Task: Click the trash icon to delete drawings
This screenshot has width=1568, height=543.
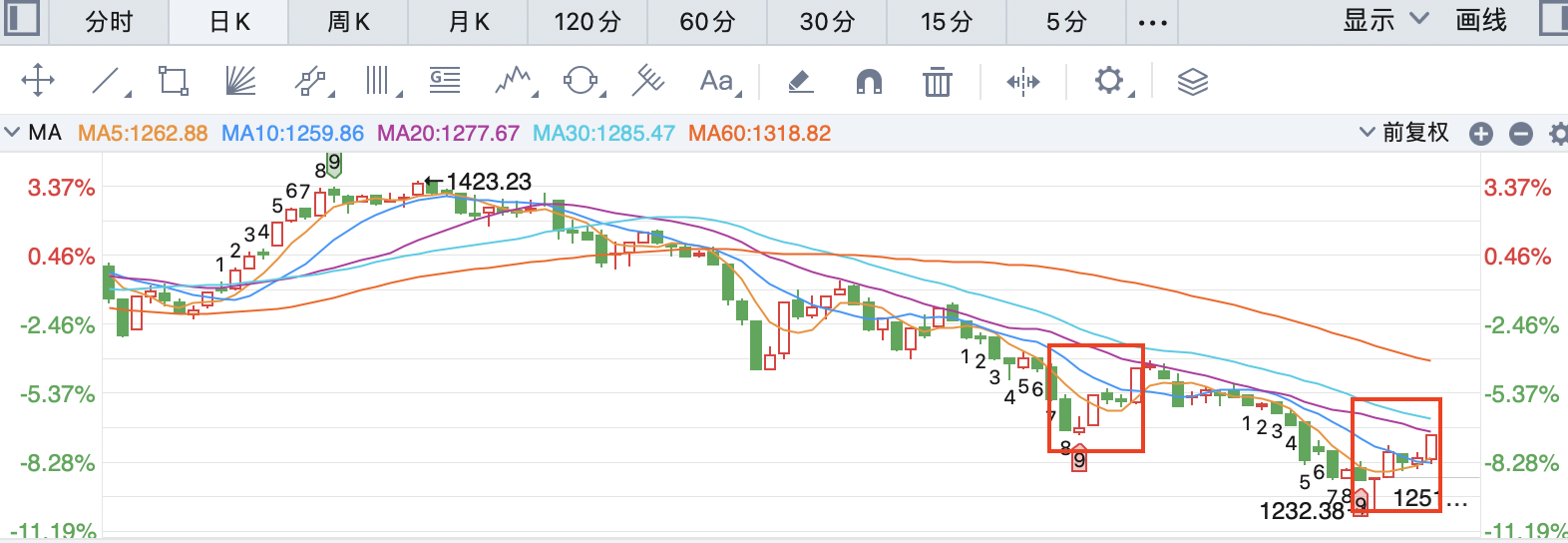Action: (937, 81)
